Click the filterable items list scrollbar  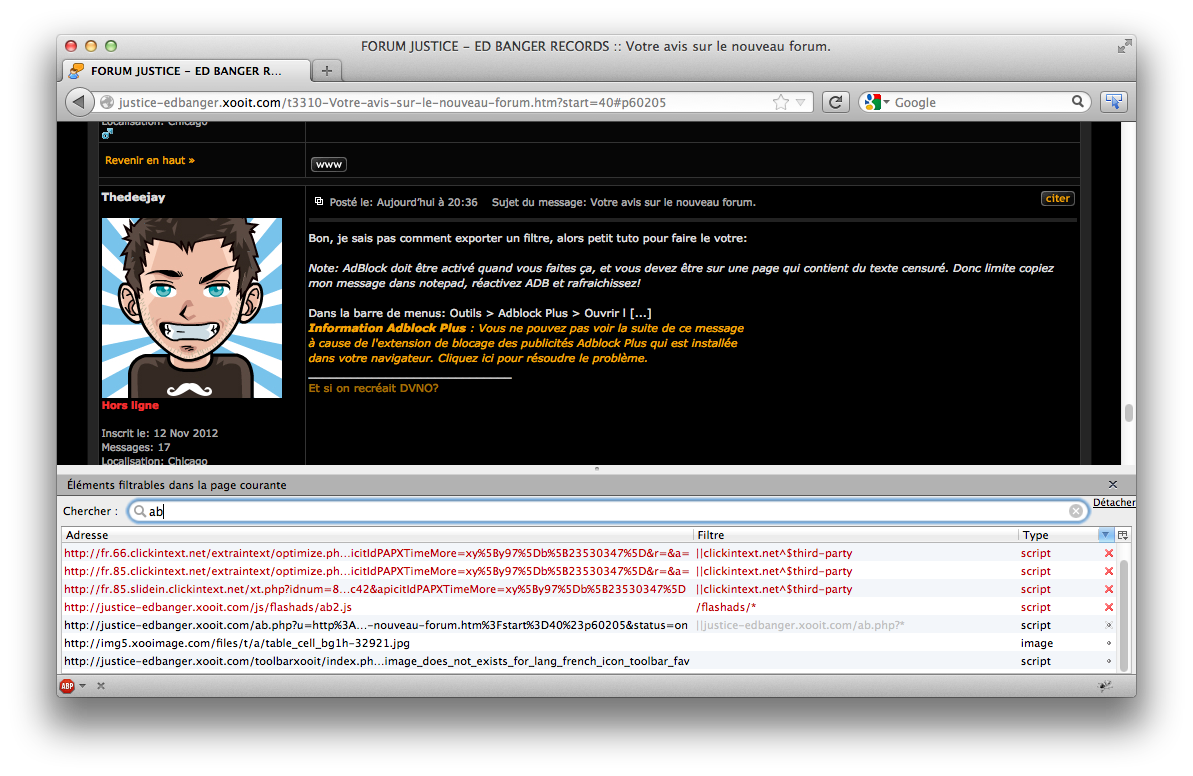coord(1124,615)
